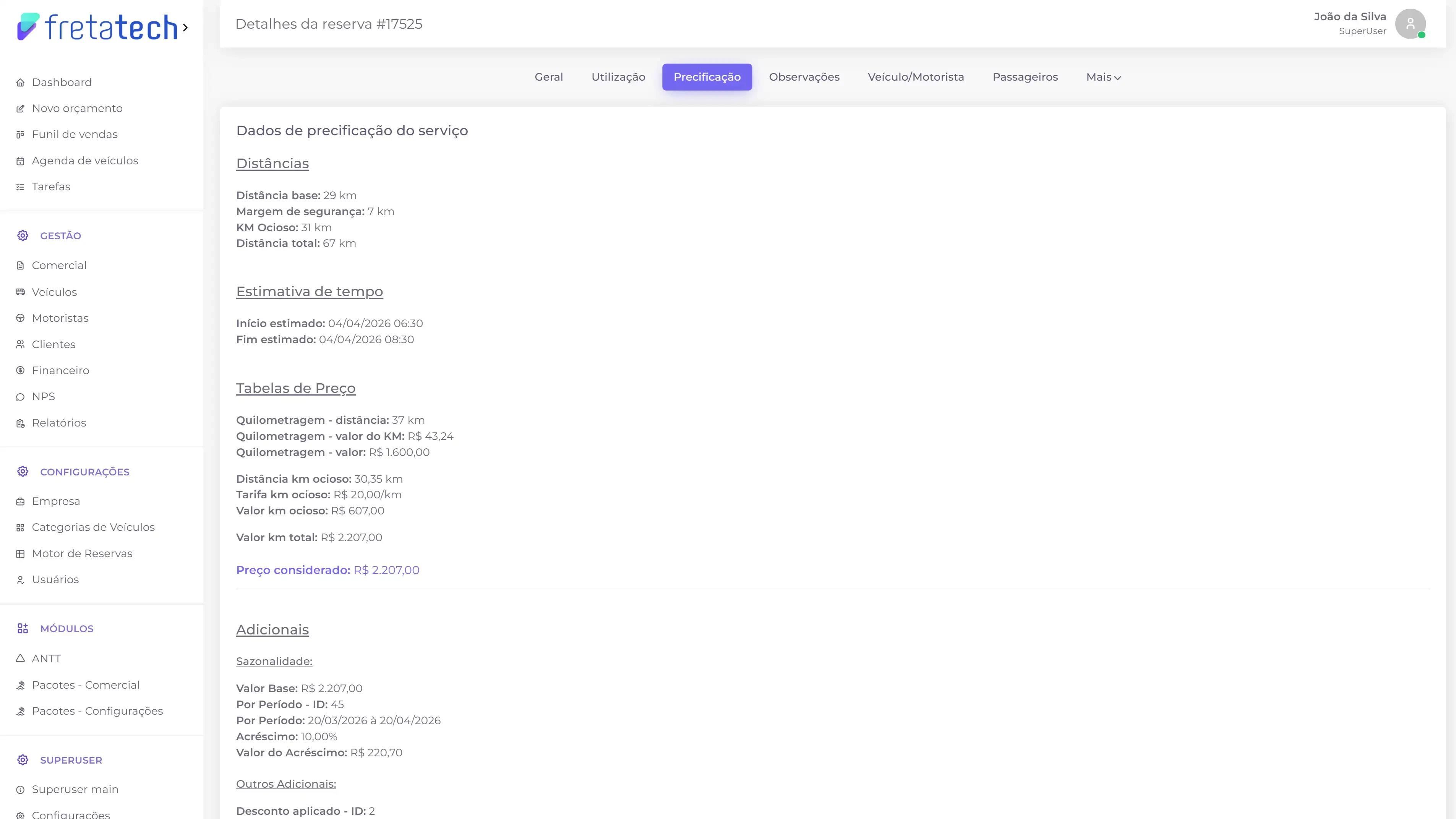Click the Comercial document icon
Viewport: 1456px width, 819px height.
(x=20, y=266)
